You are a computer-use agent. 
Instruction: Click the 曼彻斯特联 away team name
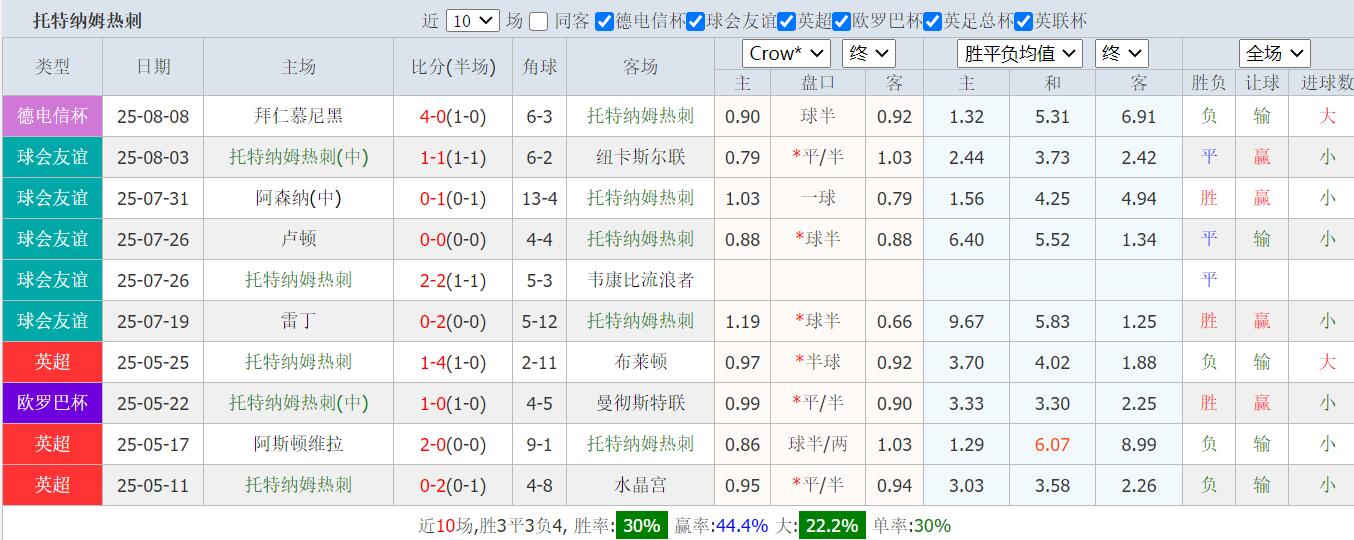coord(640,403)
